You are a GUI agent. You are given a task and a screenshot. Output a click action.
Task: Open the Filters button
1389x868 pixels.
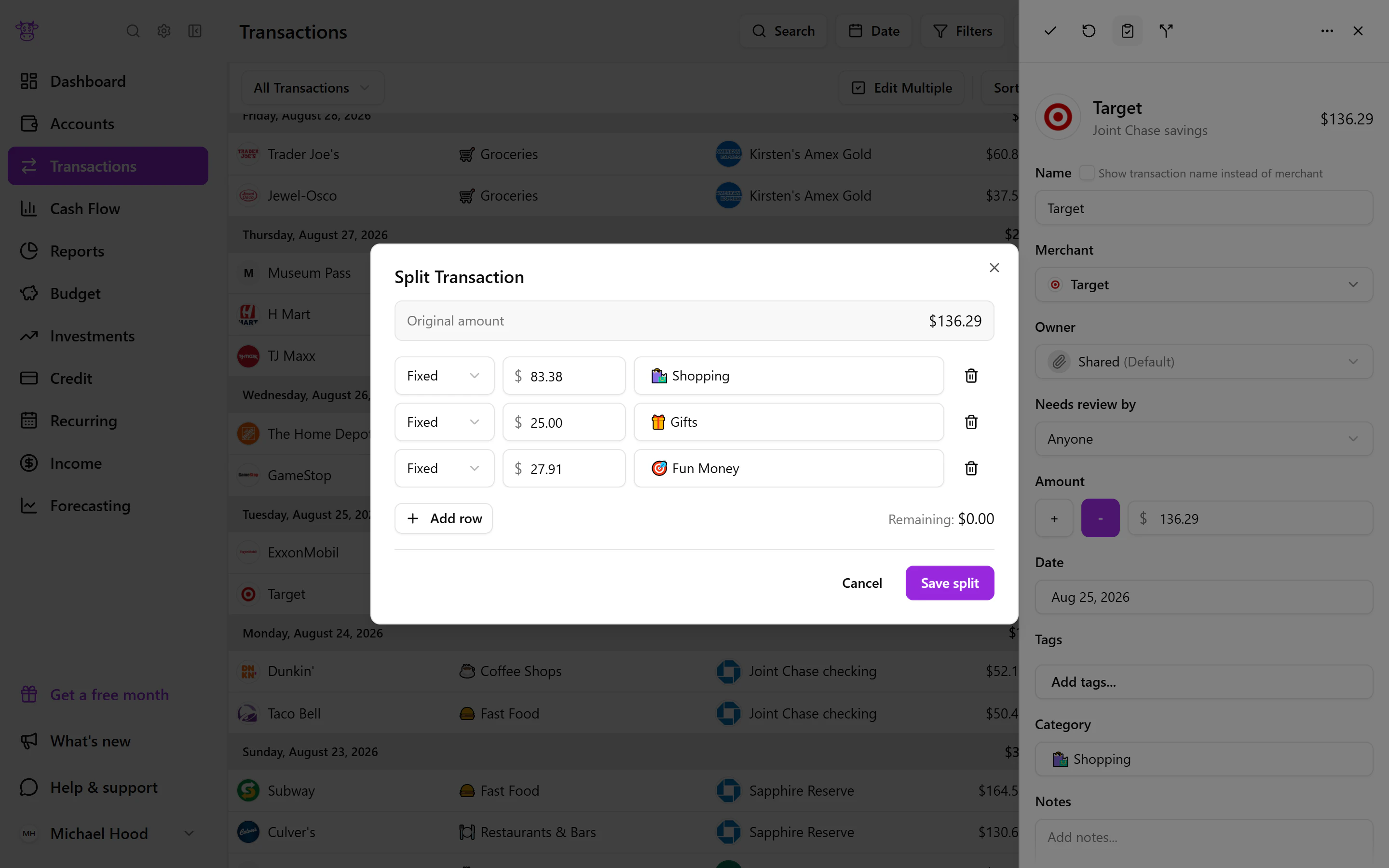pyautogui.click(x=963, y=31)
